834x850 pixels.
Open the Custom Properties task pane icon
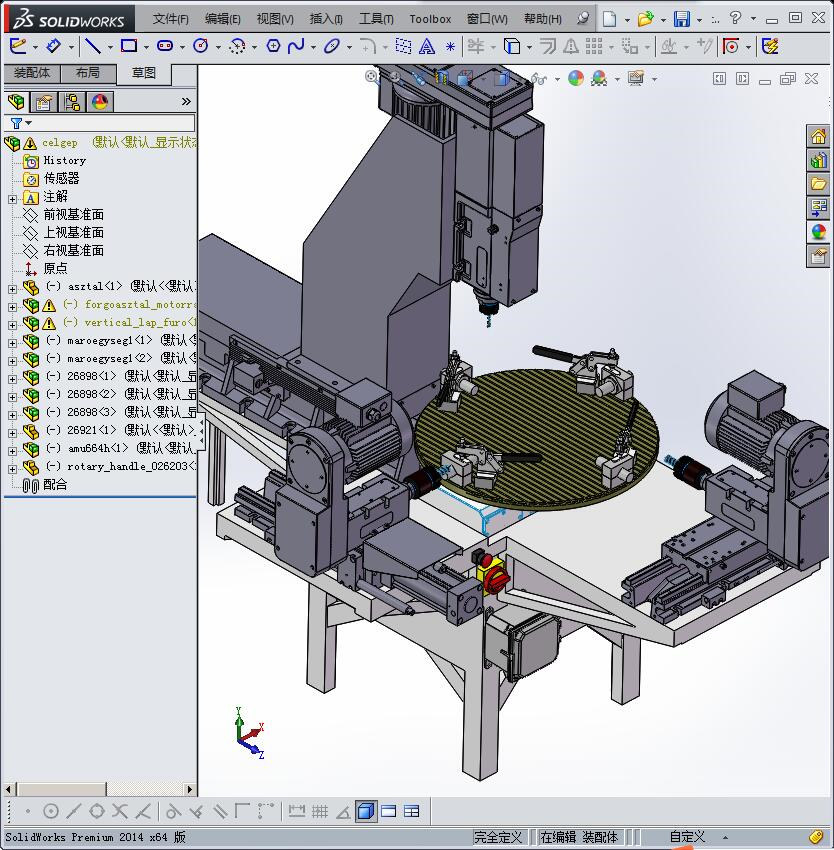point(818,255)
